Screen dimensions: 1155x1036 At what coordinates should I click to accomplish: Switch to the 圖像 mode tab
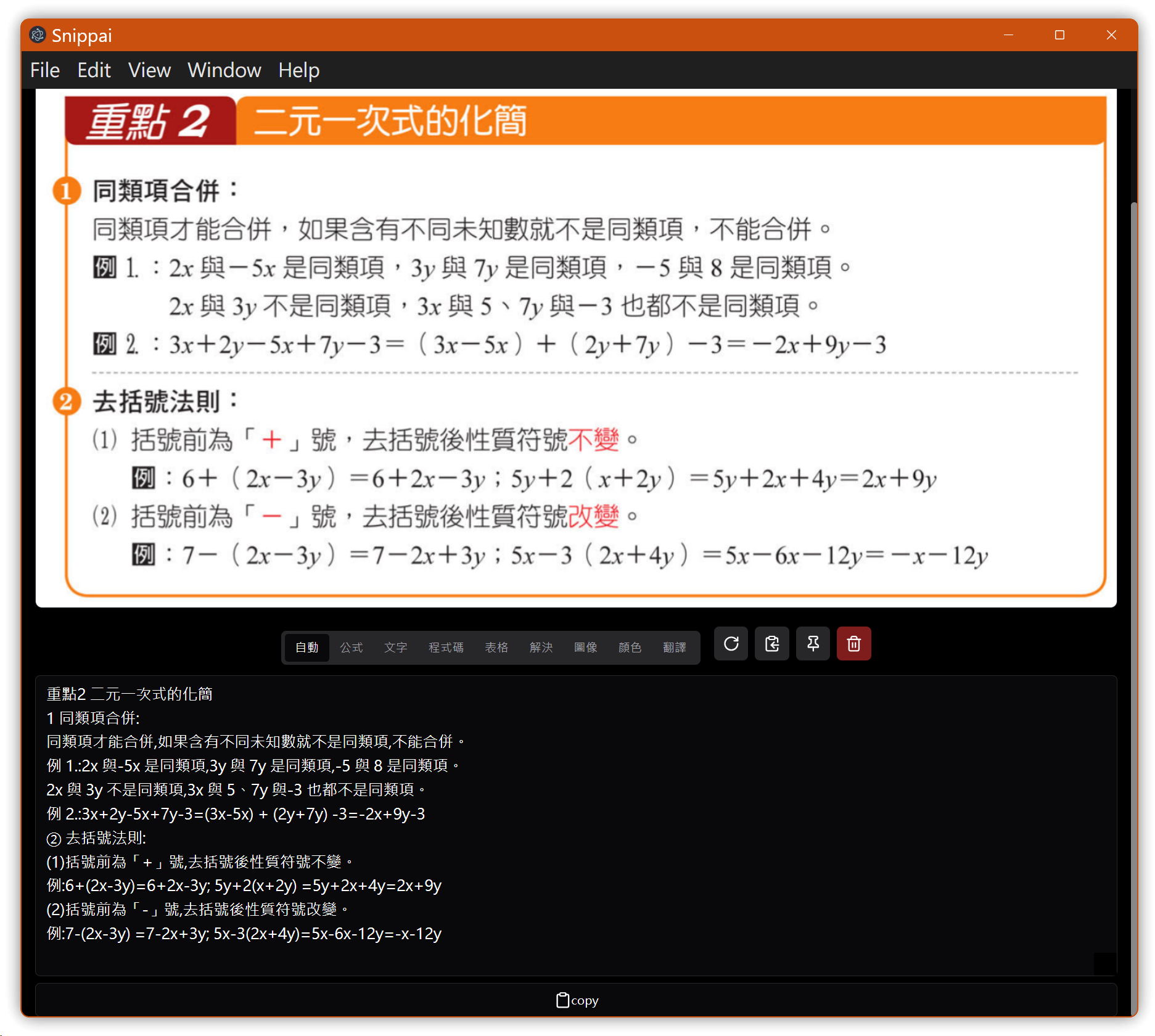(586, 647)
